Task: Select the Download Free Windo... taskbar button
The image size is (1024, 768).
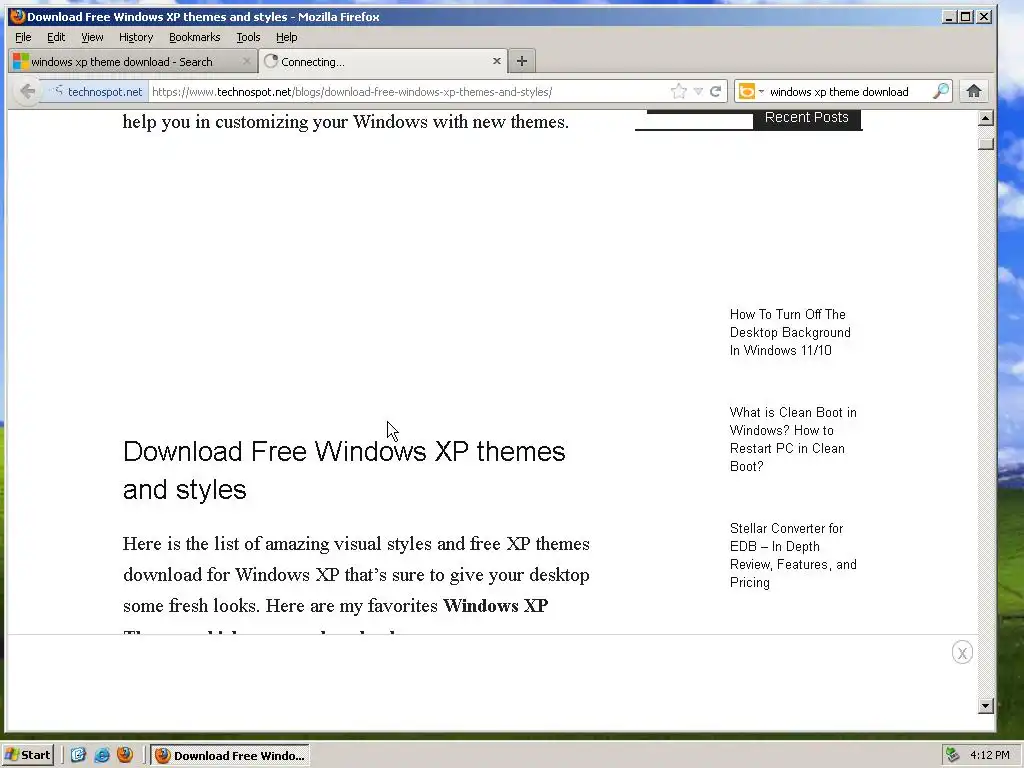Action: [230, 756]
